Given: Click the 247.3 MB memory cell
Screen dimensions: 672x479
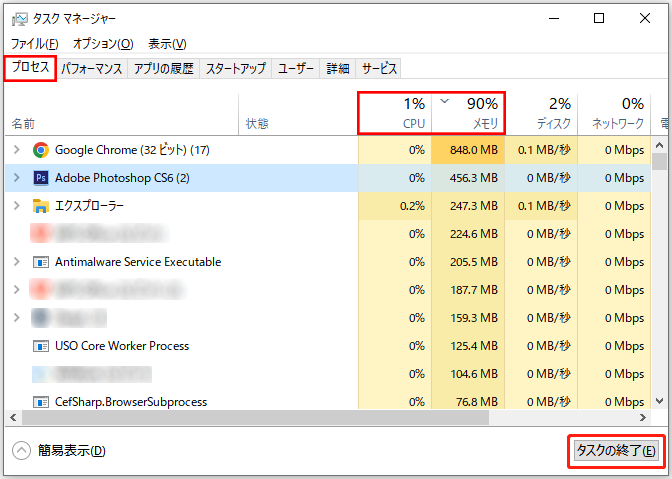Looking at the screenshot, I should click(468, 206).
